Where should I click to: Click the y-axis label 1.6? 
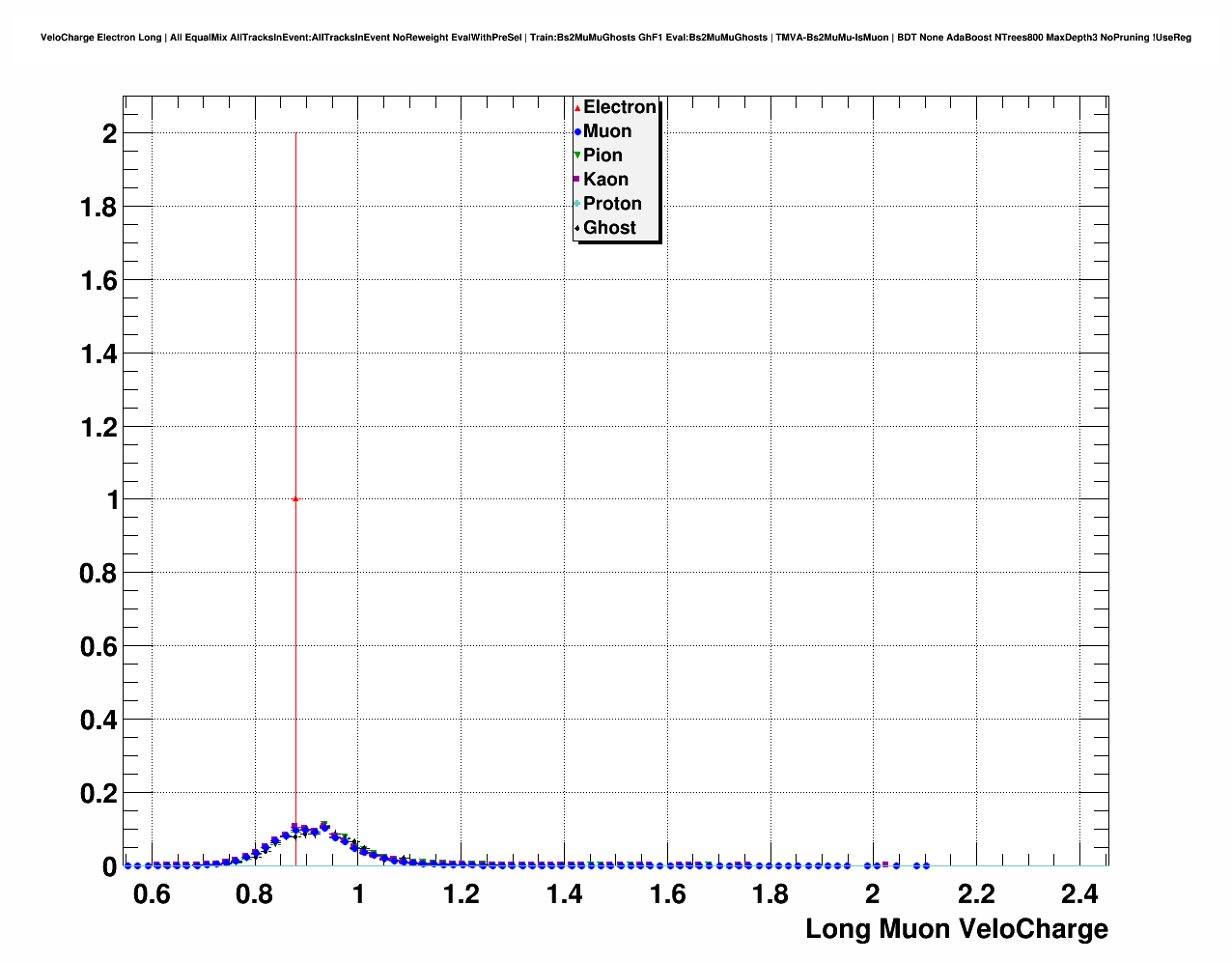click(98, 281)
